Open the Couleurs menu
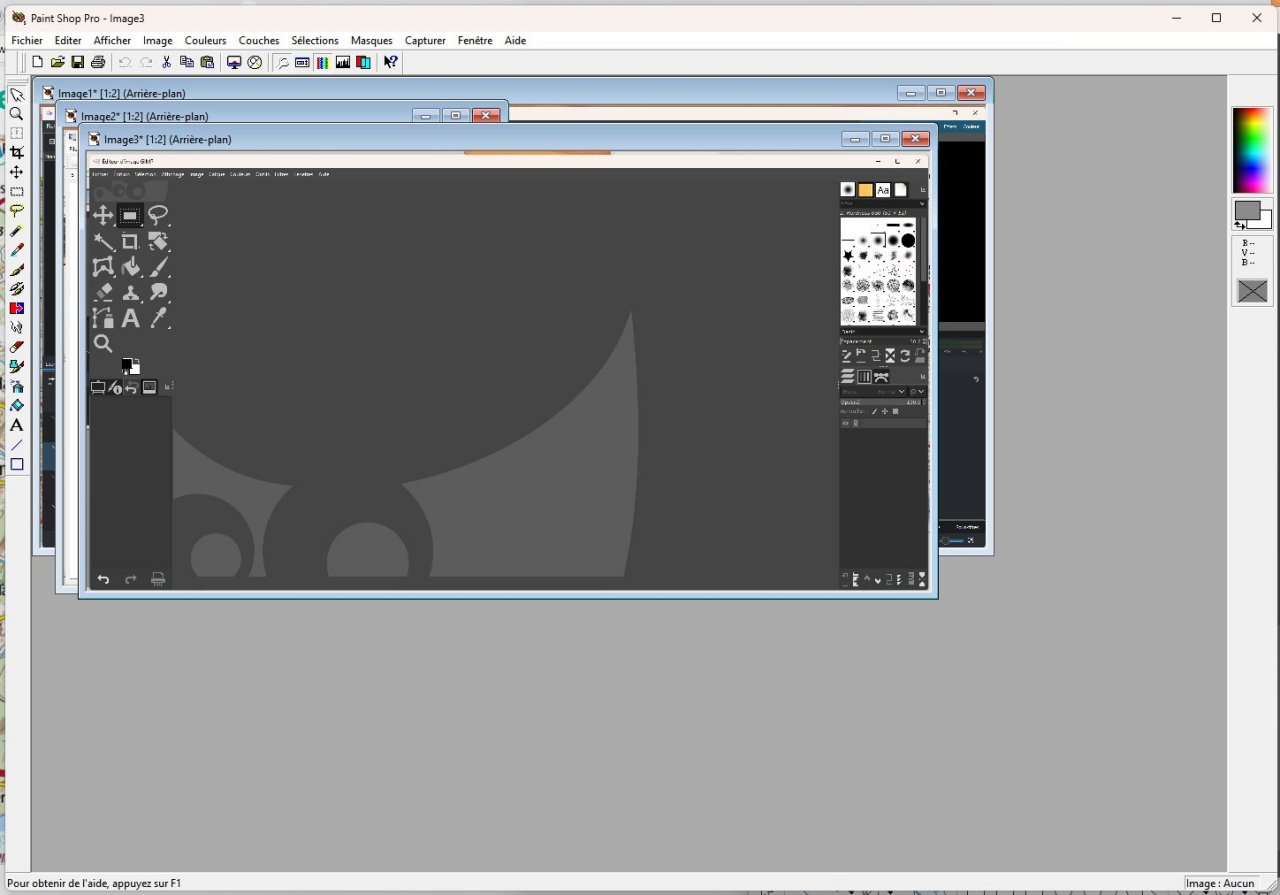This screenshot has width=1280, height=895. point(205,41)
